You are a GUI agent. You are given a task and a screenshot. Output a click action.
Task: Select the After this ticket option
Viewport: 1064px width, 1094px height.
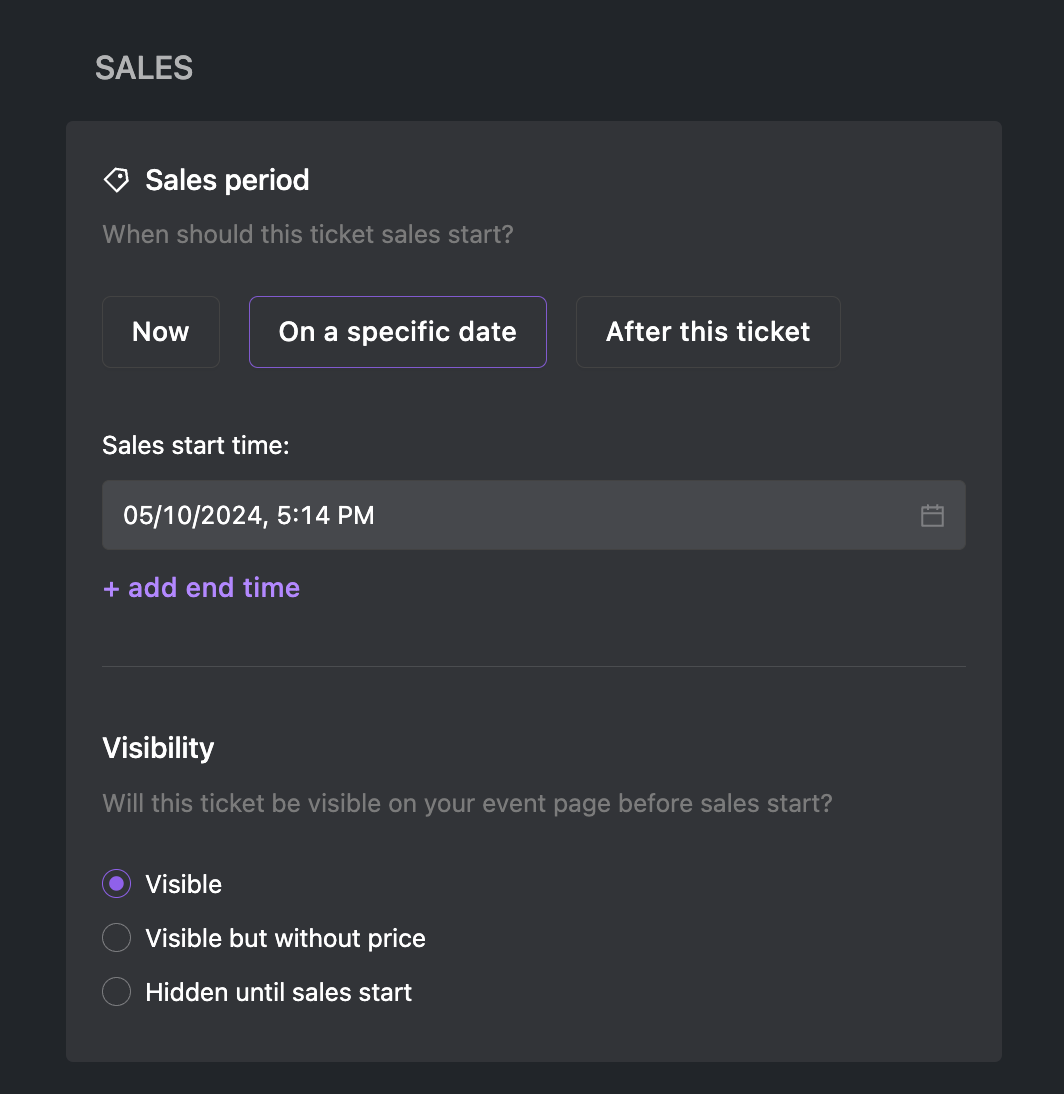pos(708,332)
